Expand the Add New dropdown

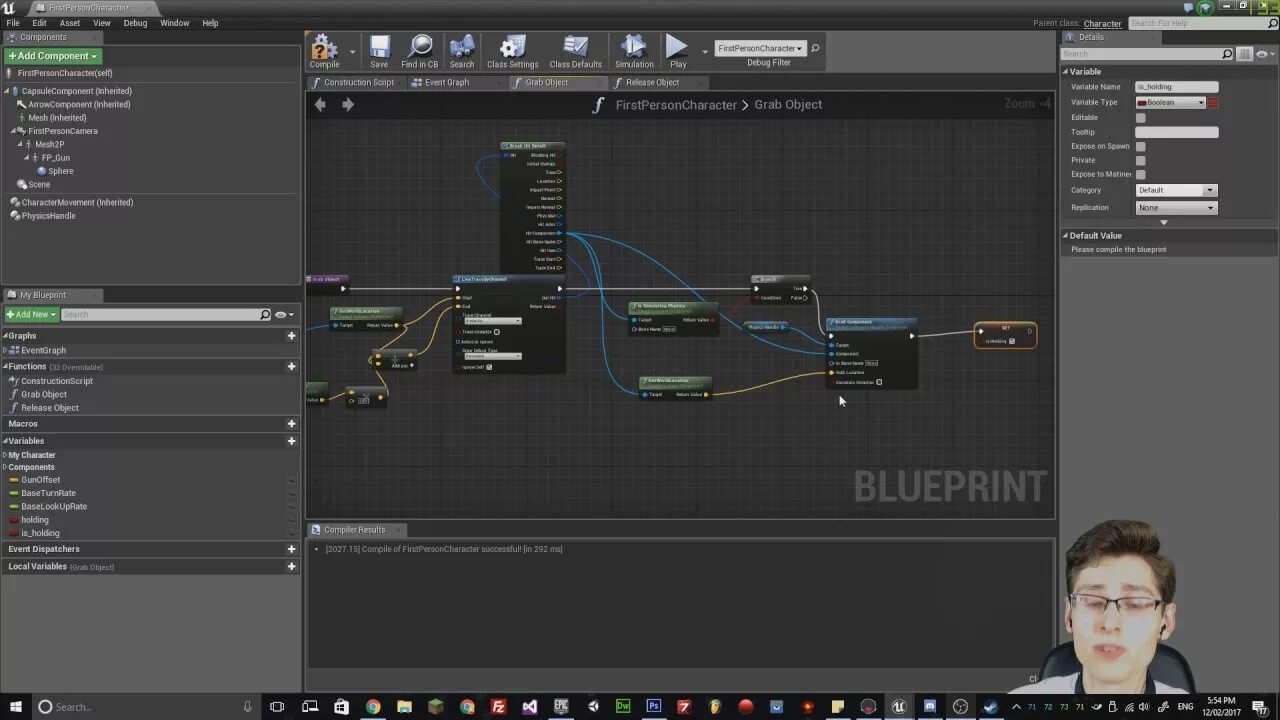point(31,315)
